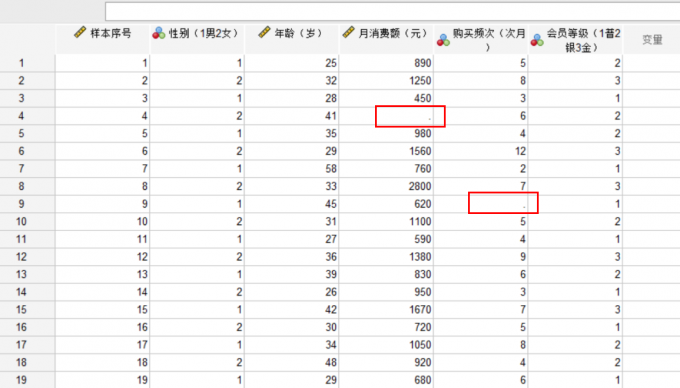
Task: Click the nominal balls icon beside 性别 header
Action: 159,33
